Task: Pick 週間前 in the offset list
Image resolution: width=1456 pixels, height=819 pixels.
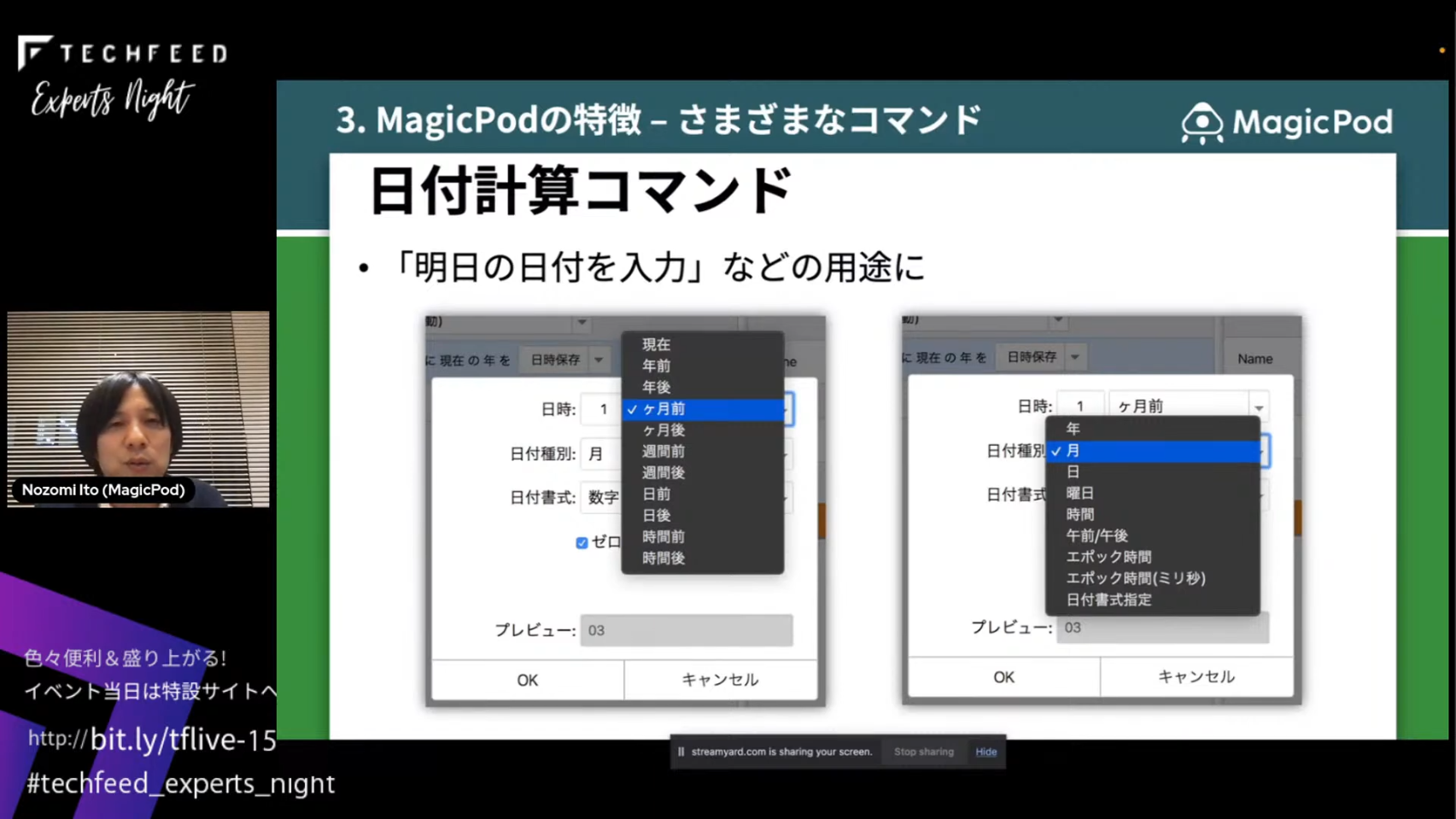Action: click(x=702, y=451)
